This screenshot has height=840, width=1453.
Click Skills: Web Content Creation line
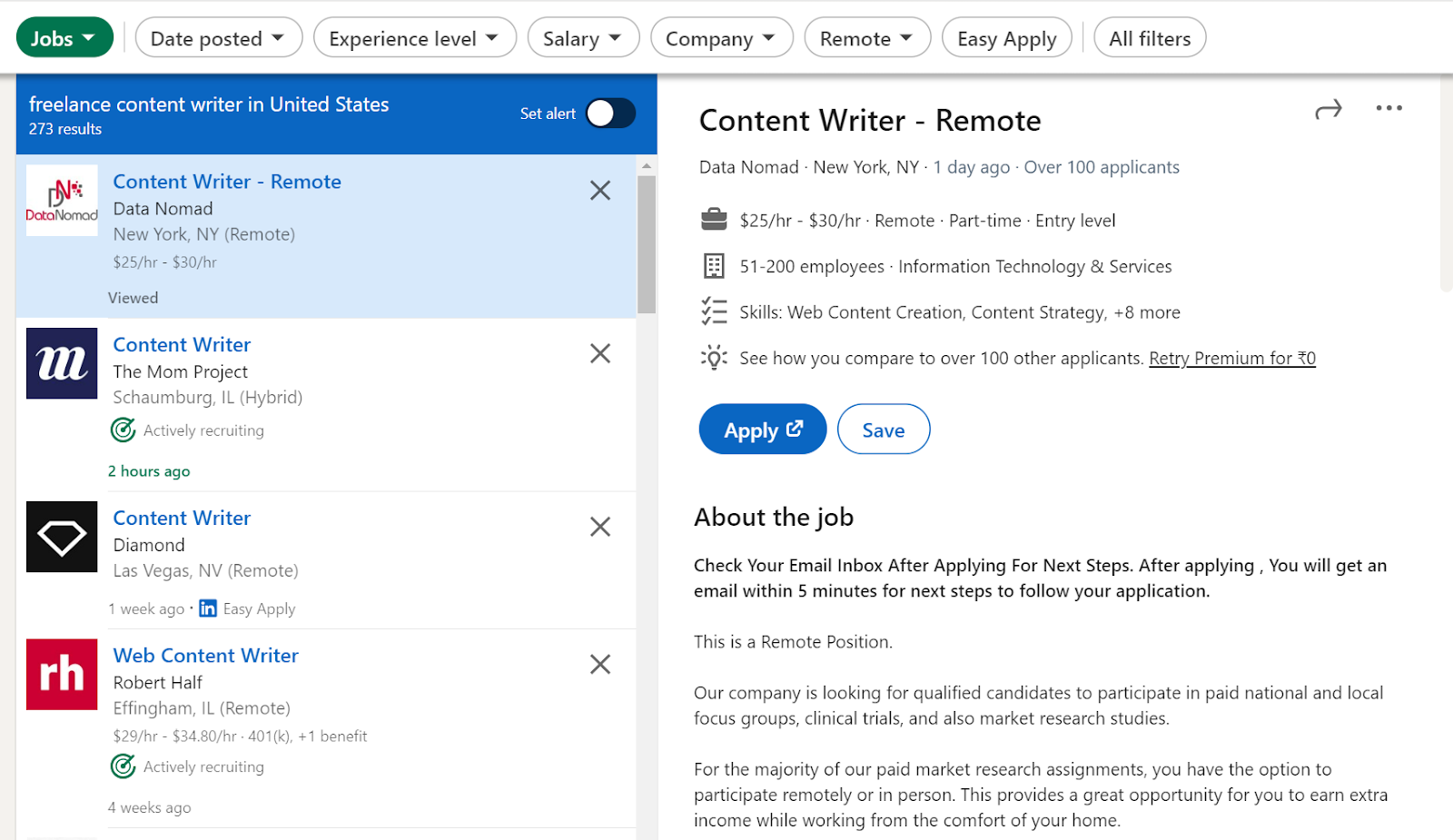(960, 312)
